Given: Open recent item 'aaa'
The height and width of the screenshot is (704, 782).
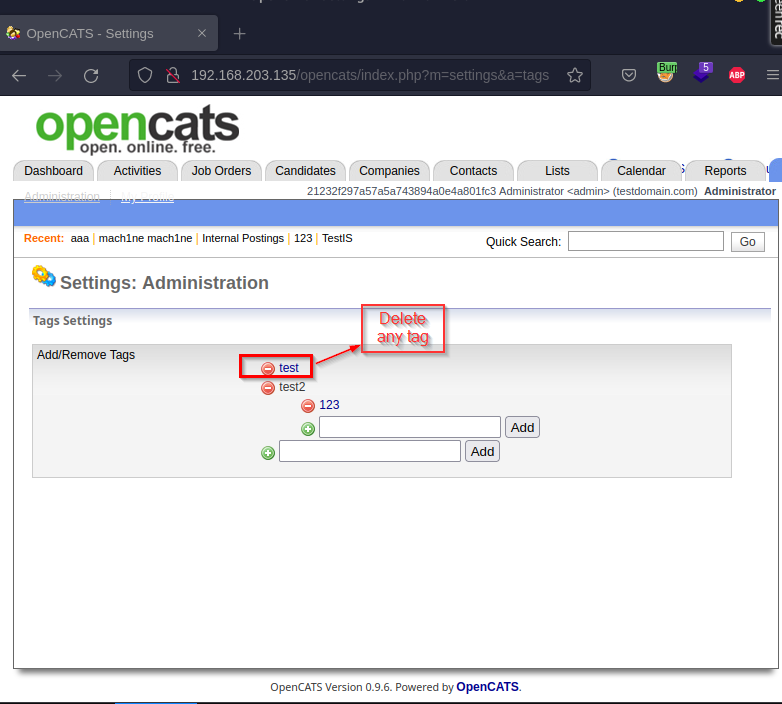Looking at the screenshot, I should [80, 238].
